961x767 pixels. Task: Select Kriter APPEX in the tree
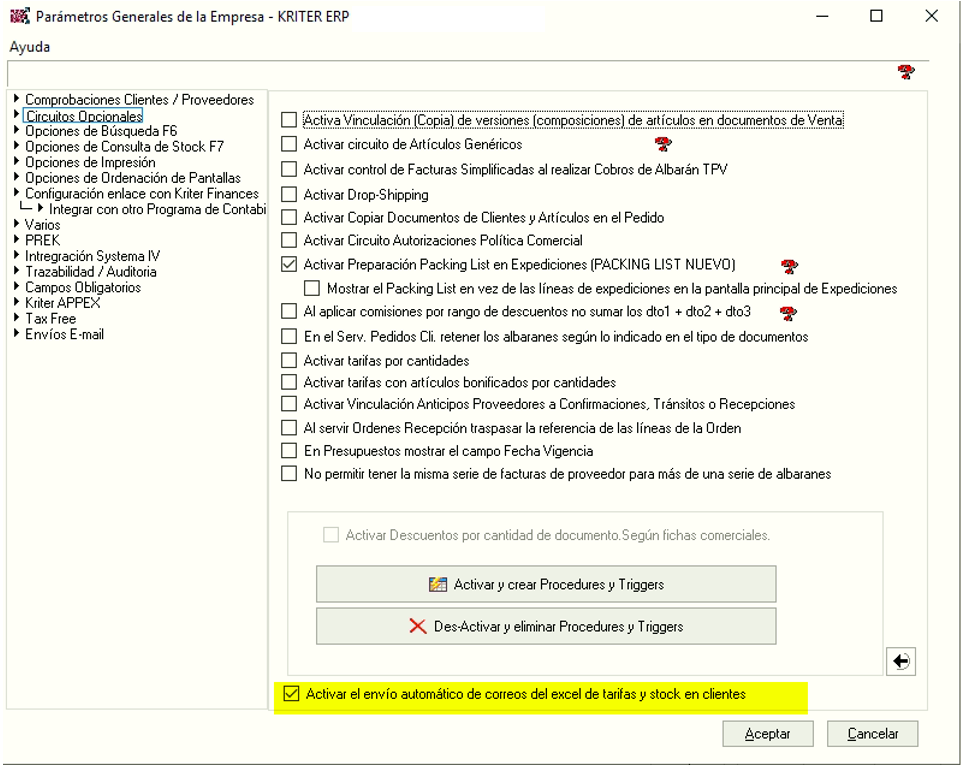click(x=63, y=303)
